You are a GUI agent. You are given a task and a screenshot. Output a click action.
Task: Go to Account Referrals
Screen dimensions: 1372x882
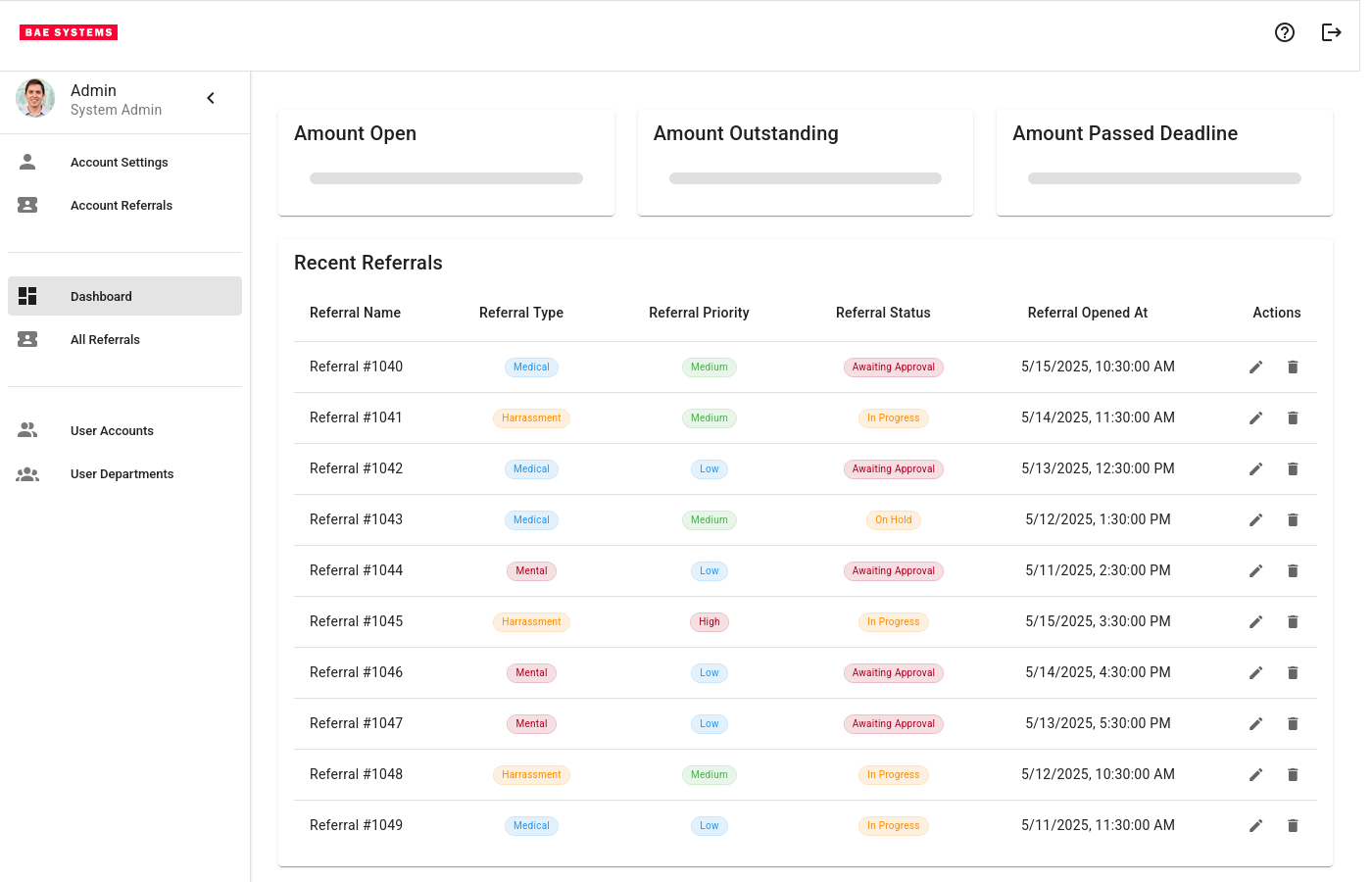click(125, 206)
